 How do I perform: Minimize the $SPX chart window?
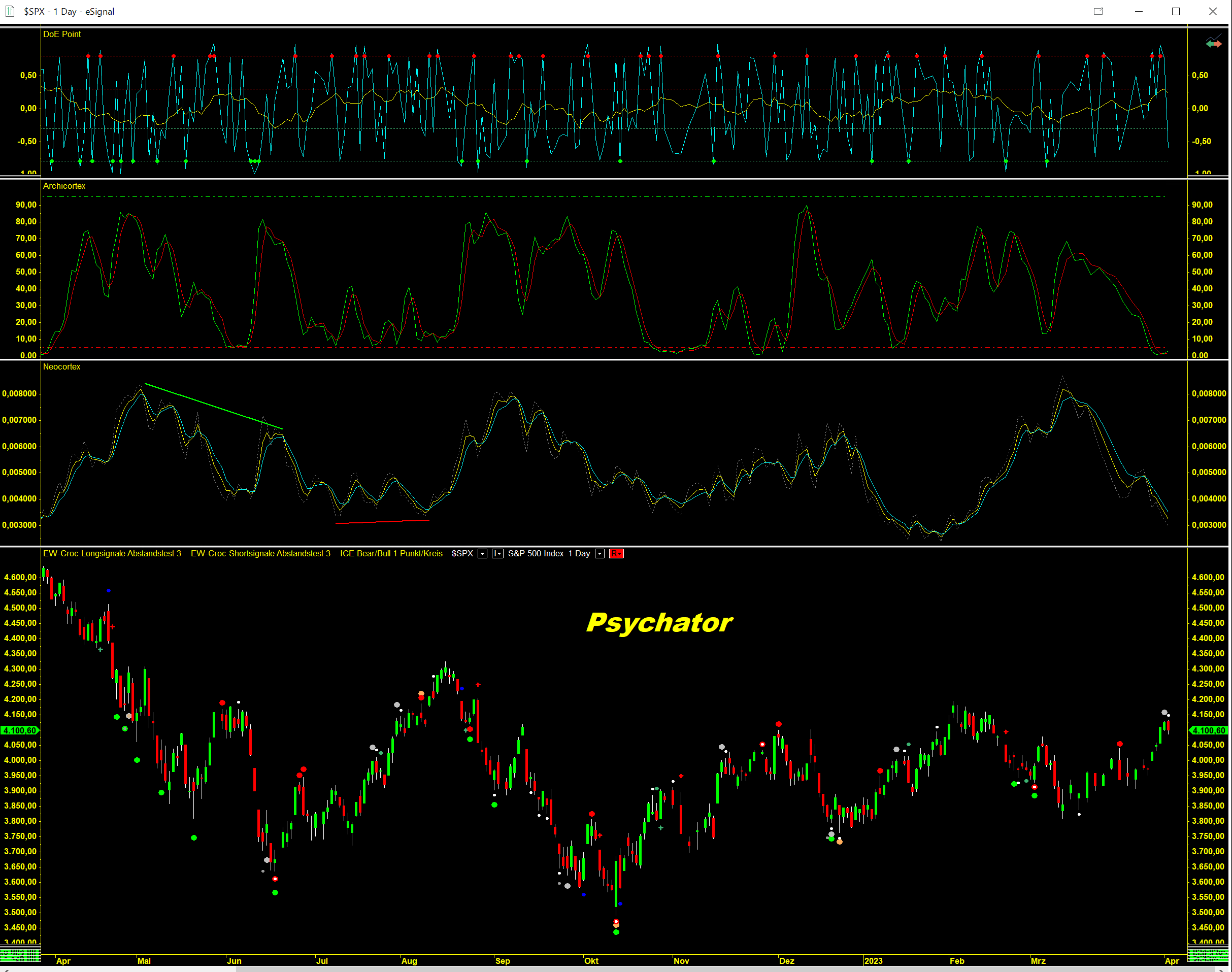tap(1139, 11)
